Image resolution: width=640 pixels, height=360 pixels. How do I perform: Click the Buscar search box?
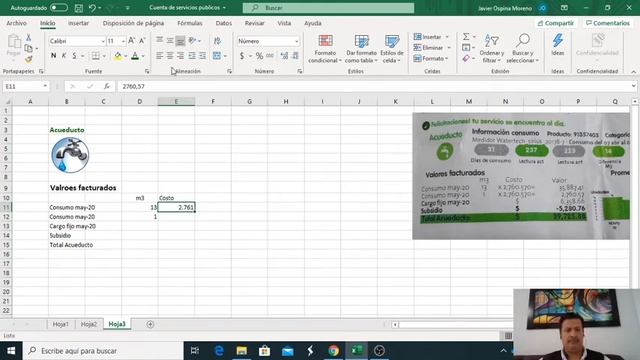(328, 8)
